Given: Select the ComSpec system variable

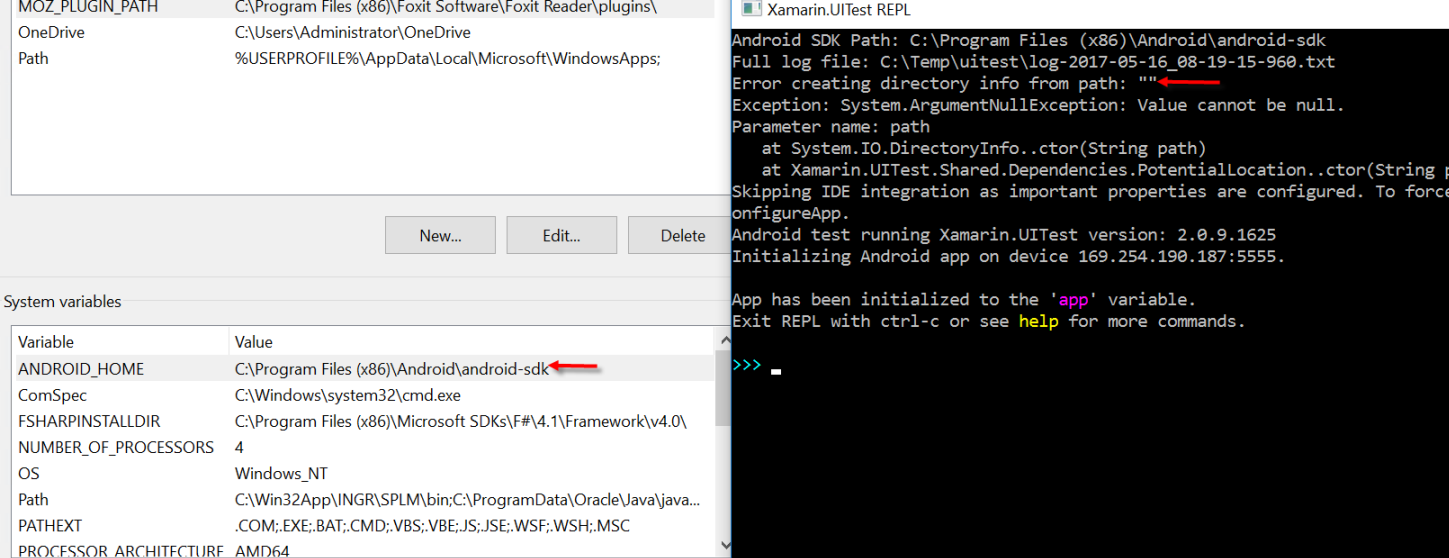Looking at the screenshot, I should (x=364, y=395).
